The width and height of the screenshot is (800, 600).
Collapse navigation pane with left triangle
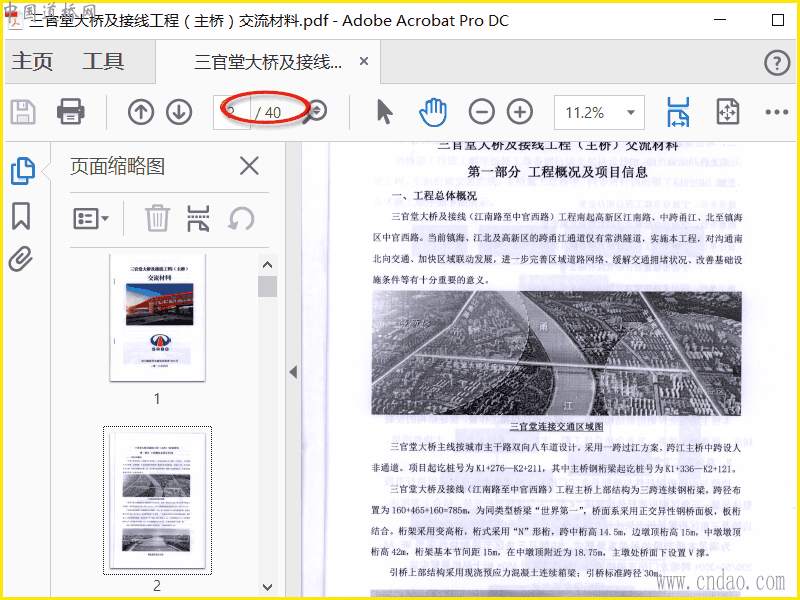click(293, 372)
